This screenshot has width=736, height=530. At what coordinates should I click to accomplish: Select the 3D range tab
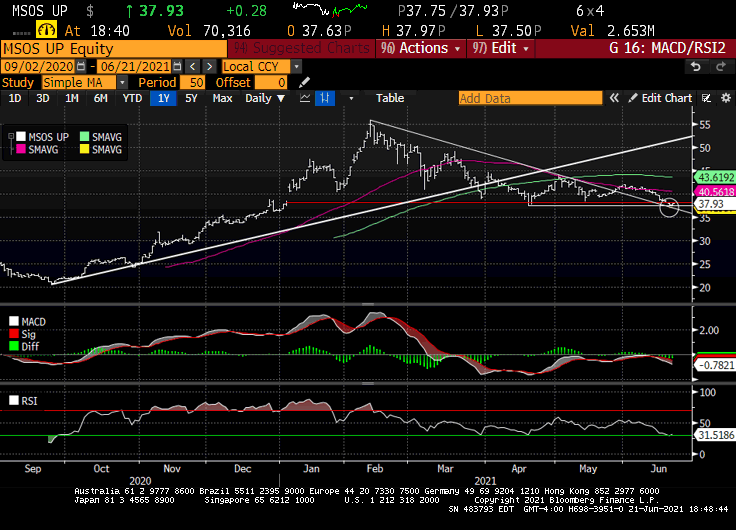click(x=43, y=98)
